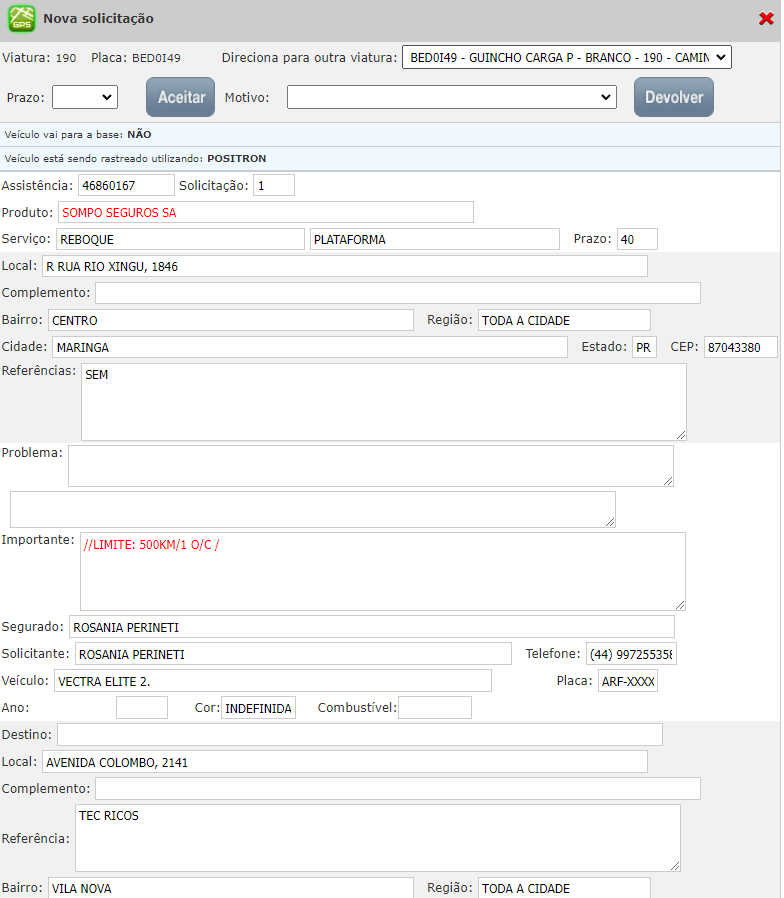The image size is (784, 898).
Task: Expand the Prazo dropdown
Action: (85, 97)
